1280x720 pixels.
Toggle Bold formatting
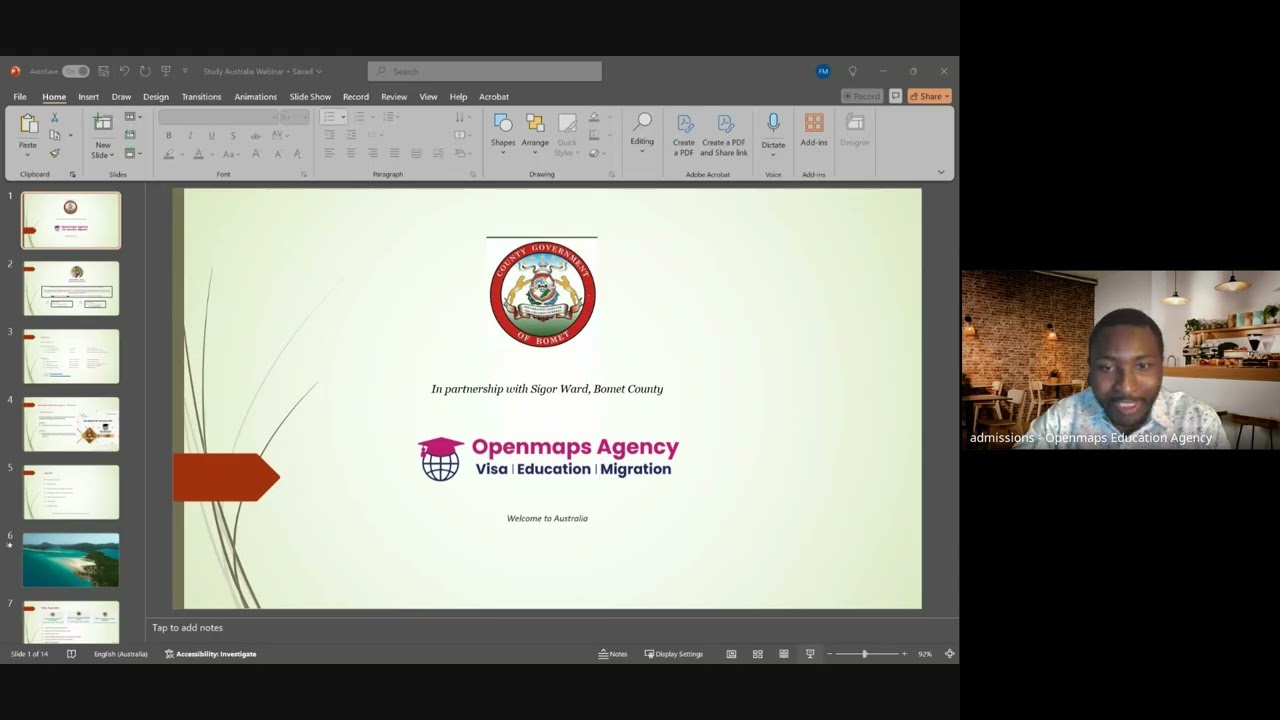click(x=168, y=135)
